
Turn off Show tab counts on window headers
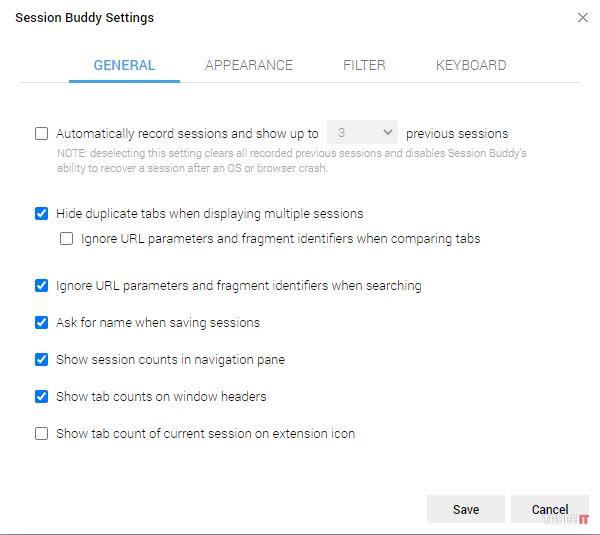(42, 397)
